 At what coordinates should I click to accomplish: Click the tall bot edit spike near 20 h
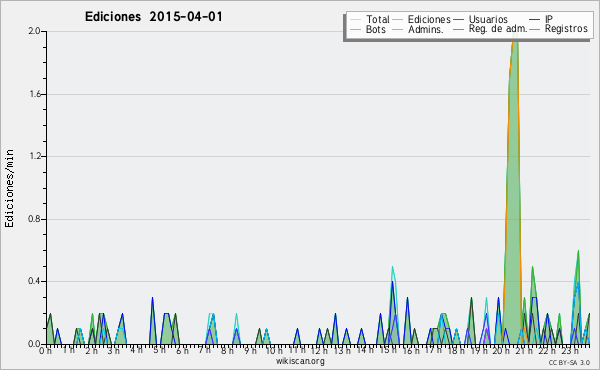coord(513,191)
